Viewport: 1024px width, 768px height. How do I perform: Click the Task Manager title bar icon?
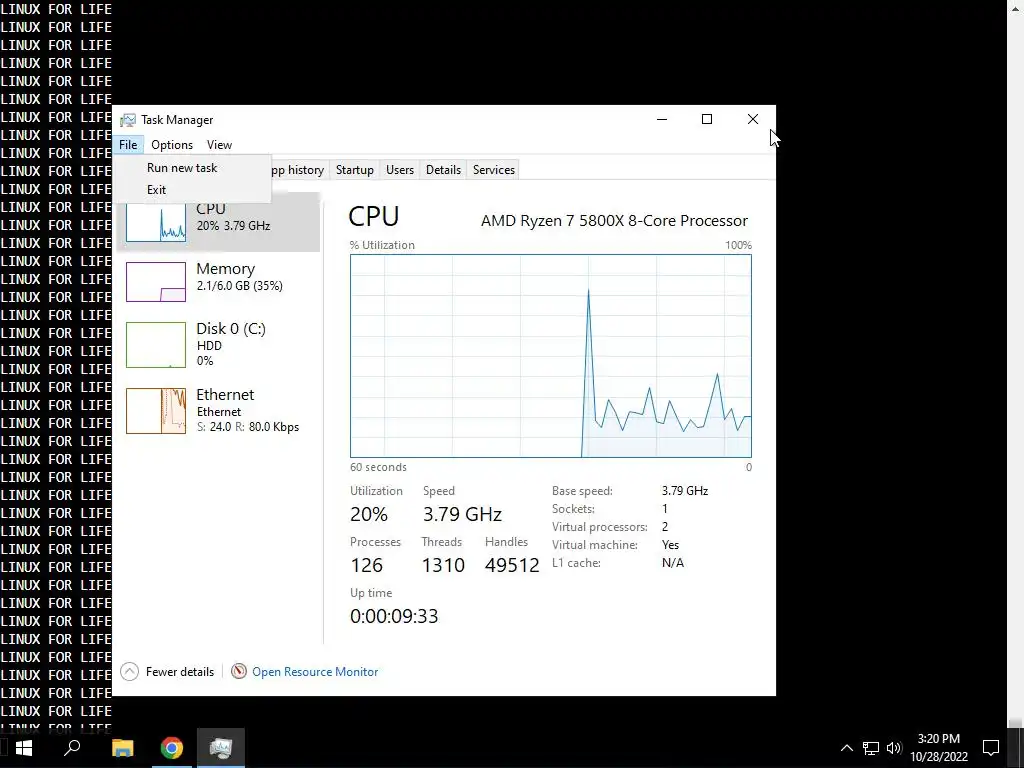pos(127,120)
